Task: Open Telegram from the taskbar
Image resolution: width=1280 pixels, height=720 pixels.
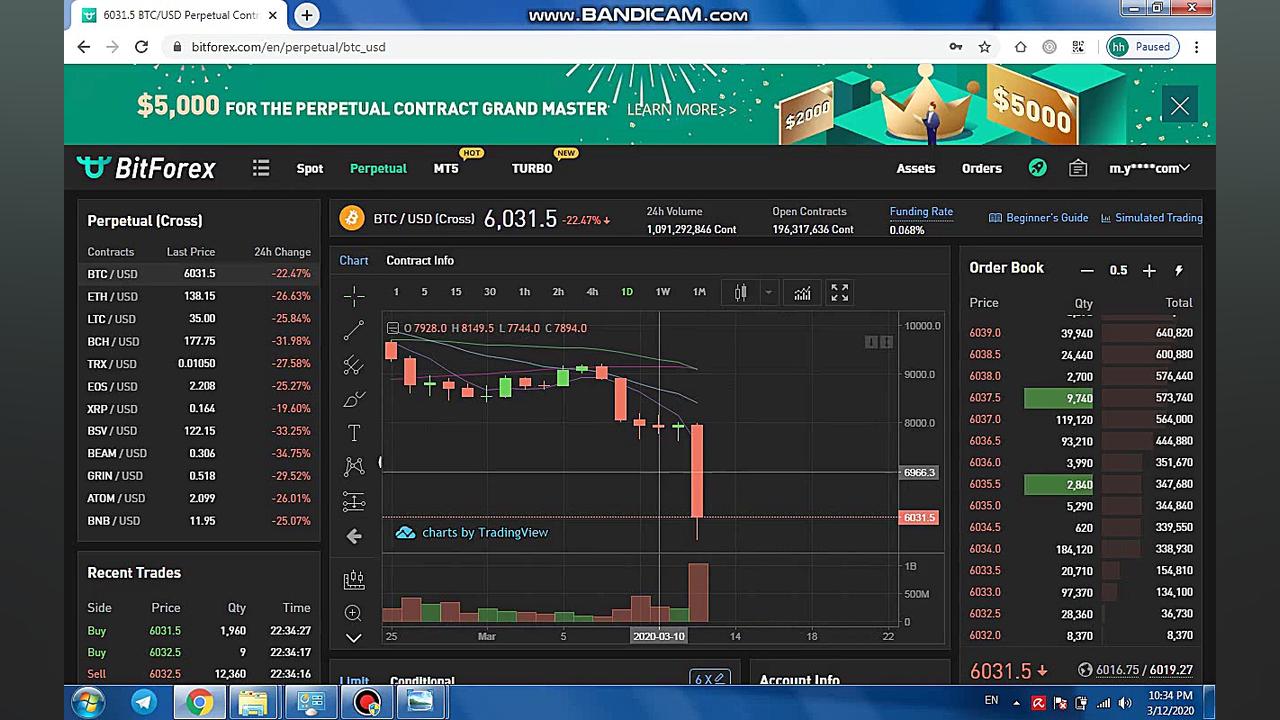Action: tap(145, 703)
